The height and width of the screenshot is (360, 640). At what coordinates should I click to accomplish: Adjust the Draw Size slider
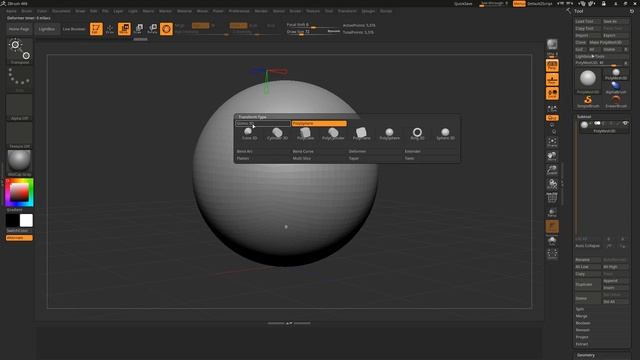313,32
